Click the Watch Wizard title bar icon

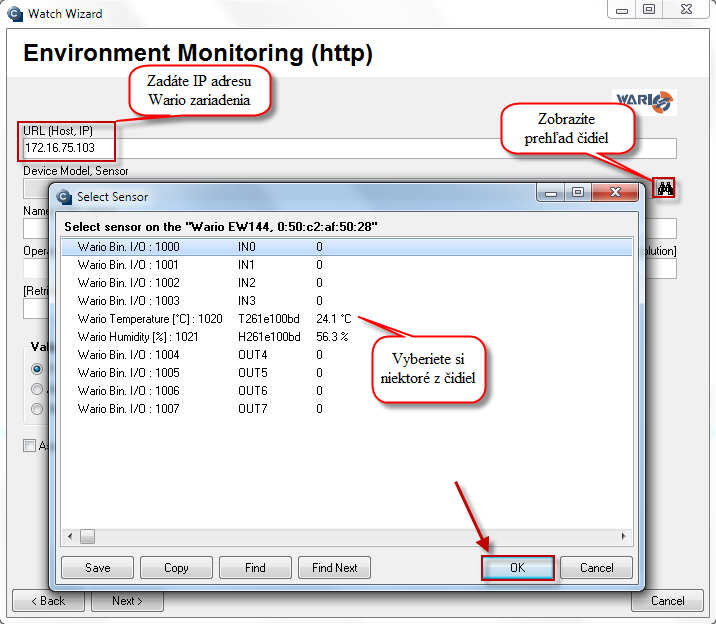point(15,14)
